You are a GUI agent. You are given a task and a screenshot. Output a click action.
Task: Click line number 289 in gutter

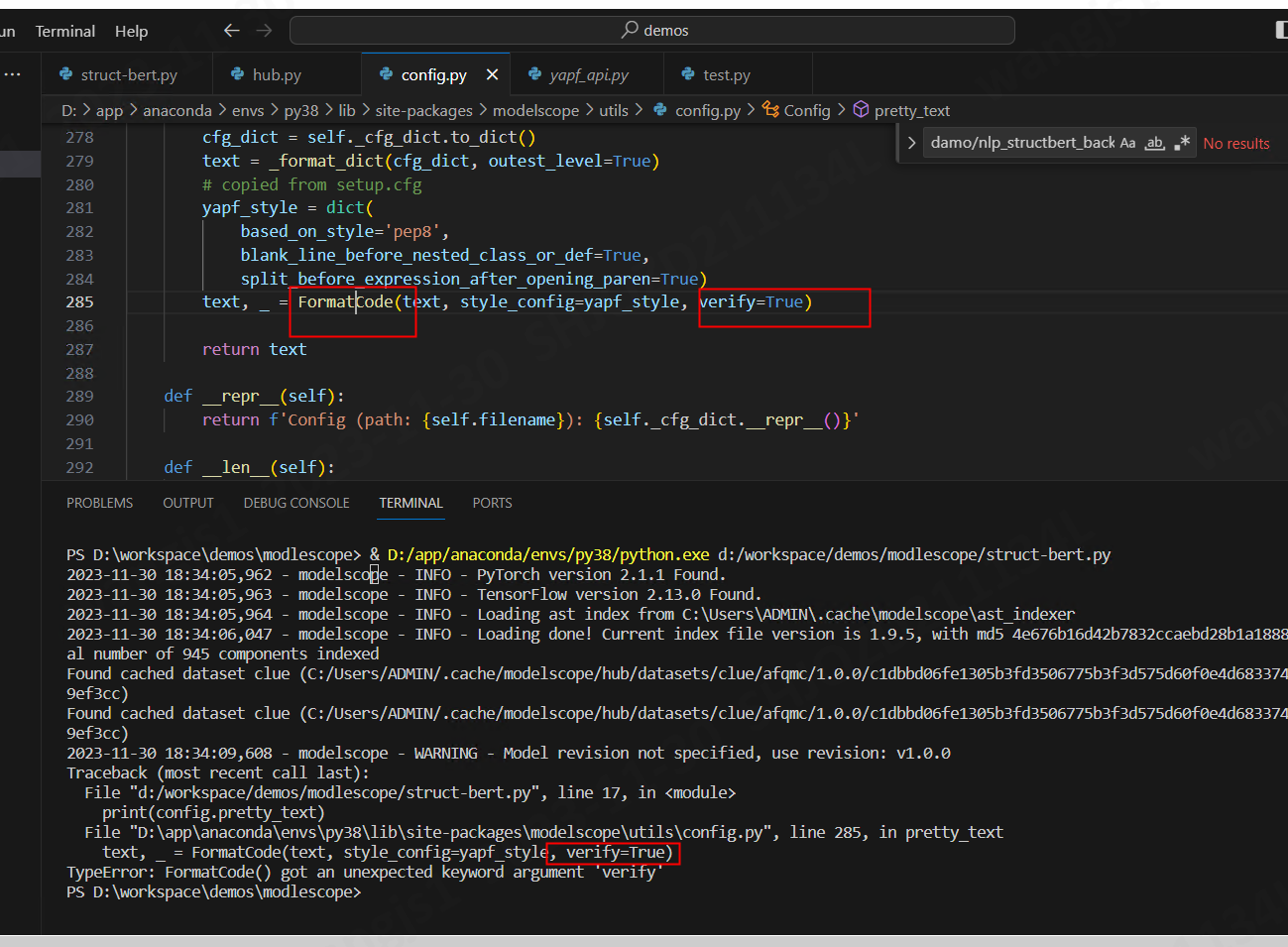[79, 397]
